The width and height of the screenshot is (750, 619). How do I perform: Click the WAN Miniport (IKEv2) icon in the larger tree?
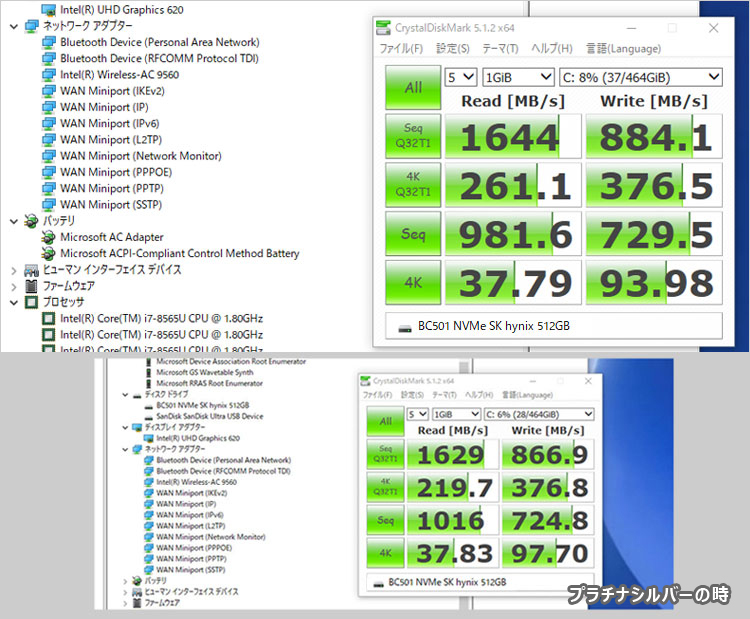(48, 91)
